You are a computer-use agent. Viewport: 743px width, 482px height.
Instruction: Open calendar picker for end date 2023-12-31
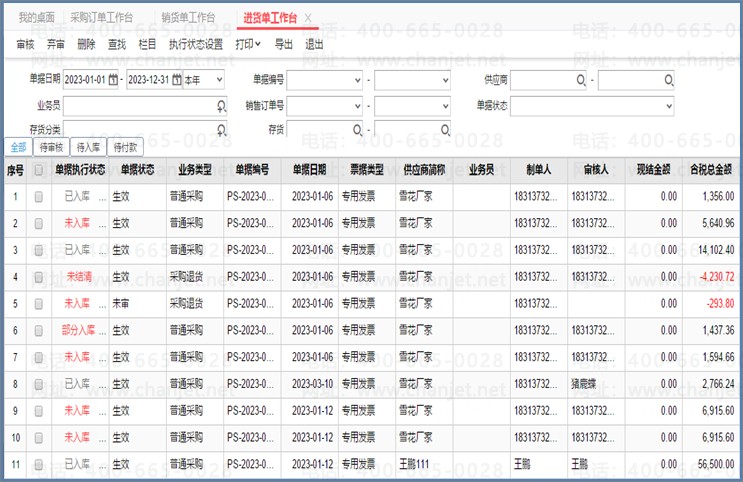pos(176,80)
